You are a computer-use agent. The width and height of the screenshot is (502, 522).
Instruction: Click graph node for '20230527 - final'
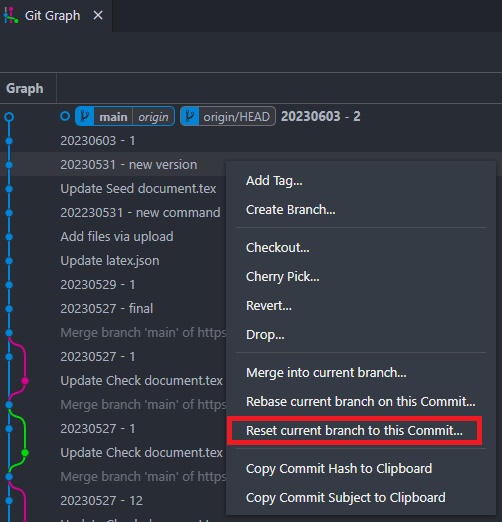click(x=9, y=309)
